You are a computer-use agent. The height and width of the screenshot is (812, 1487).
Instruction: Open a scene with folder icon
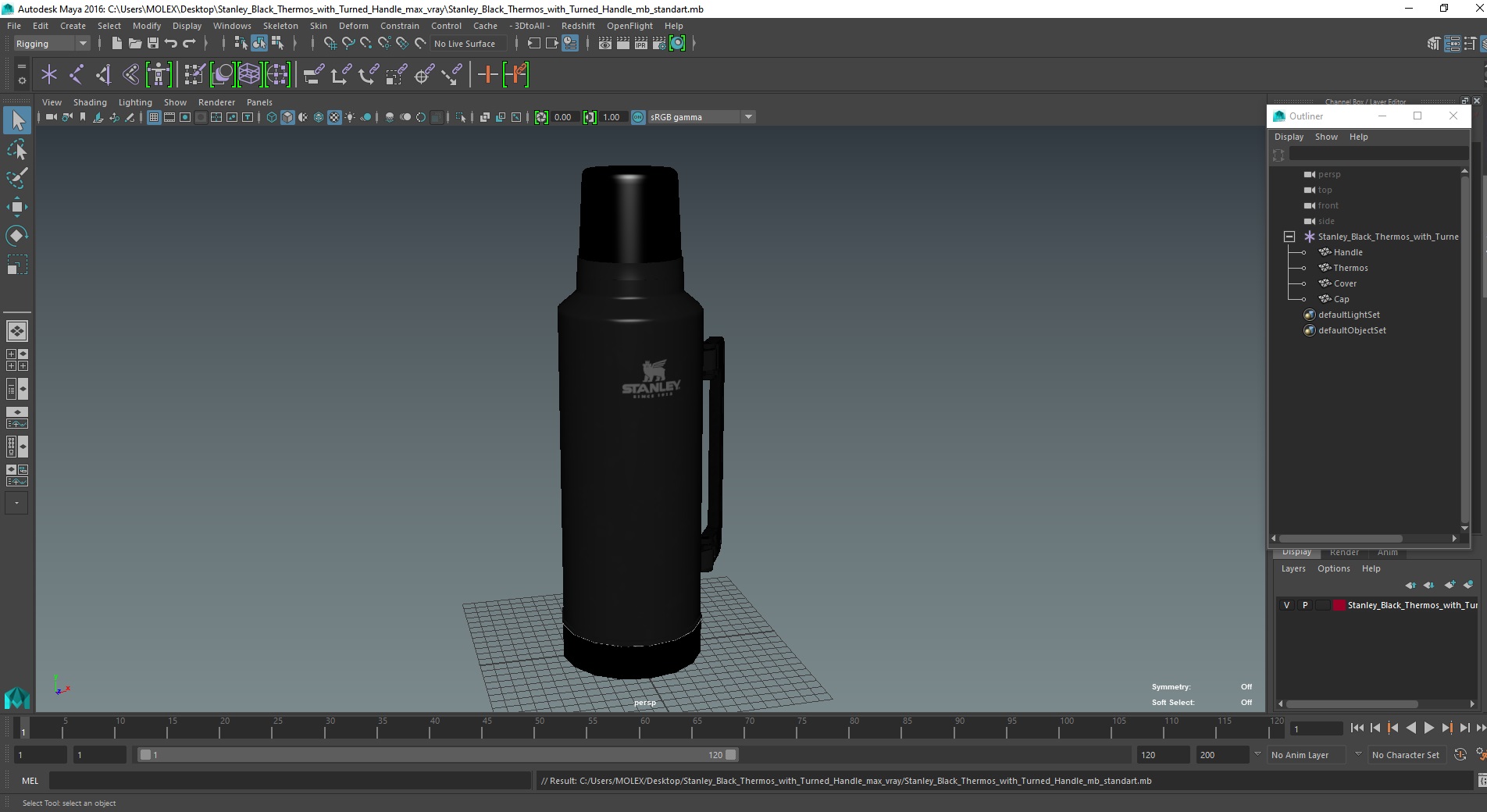134,44
